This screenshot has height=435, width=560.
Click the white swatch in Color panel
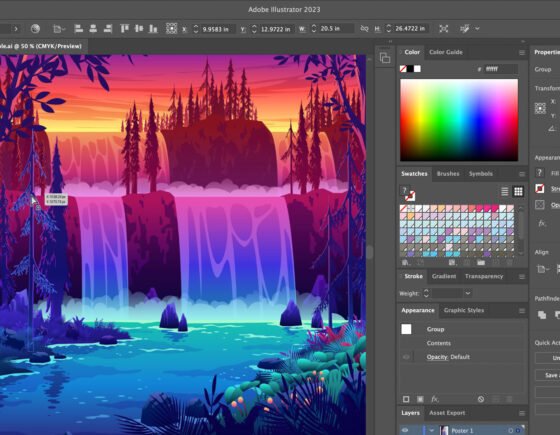[x=417, y=69]
